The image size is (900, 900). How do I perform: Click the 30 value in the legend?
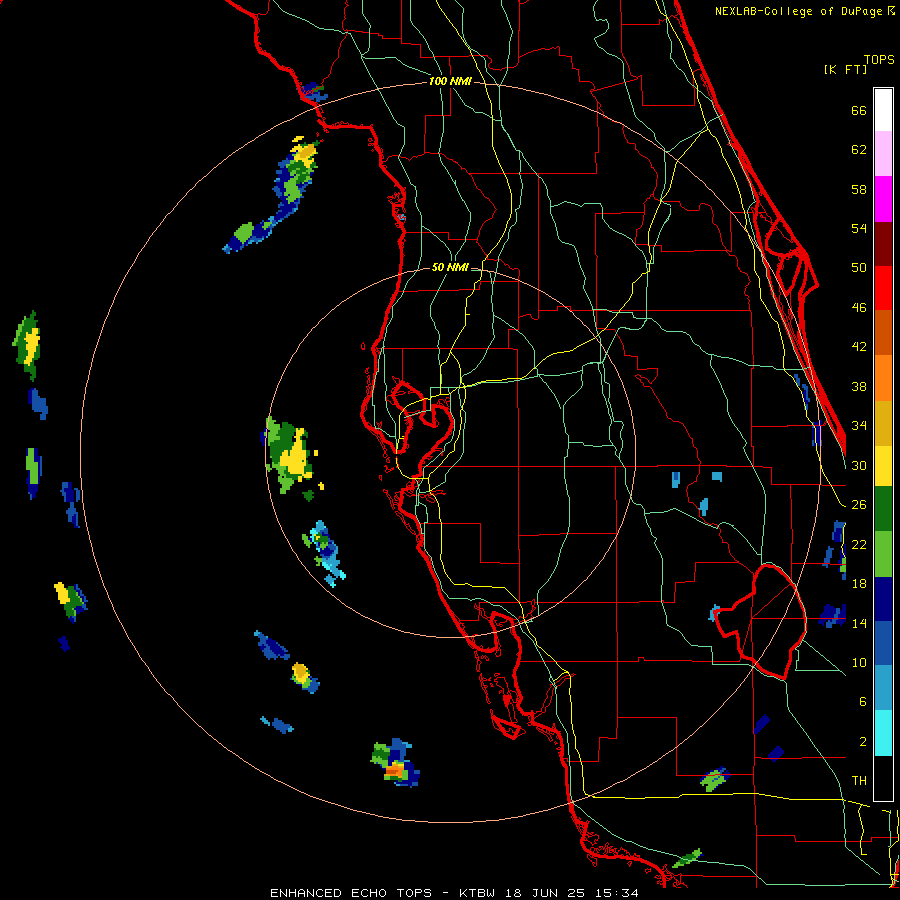tap(859, 465)
